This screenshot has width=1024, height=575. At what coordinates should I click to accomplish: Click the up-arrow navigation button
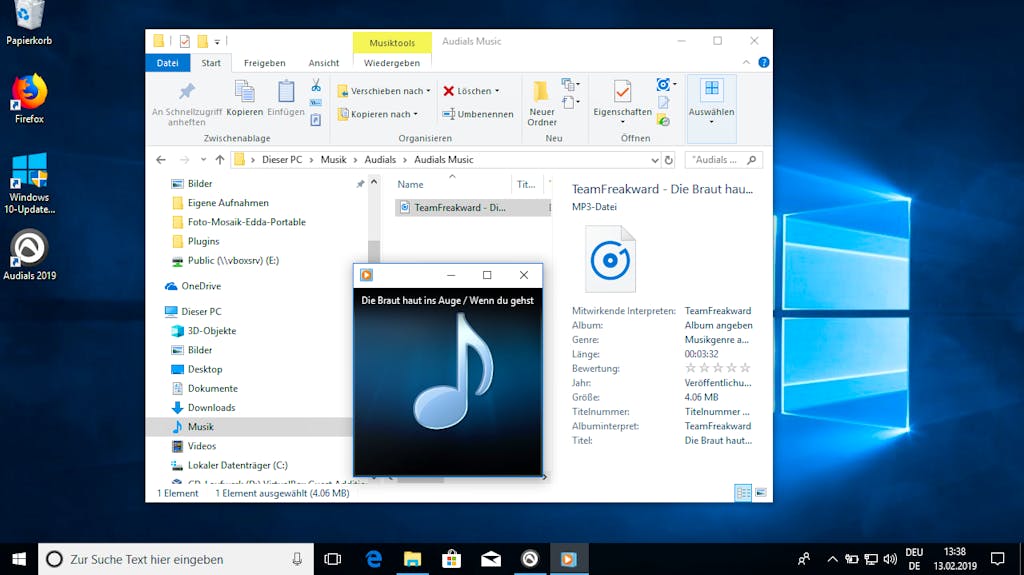[x=220, y=160]
